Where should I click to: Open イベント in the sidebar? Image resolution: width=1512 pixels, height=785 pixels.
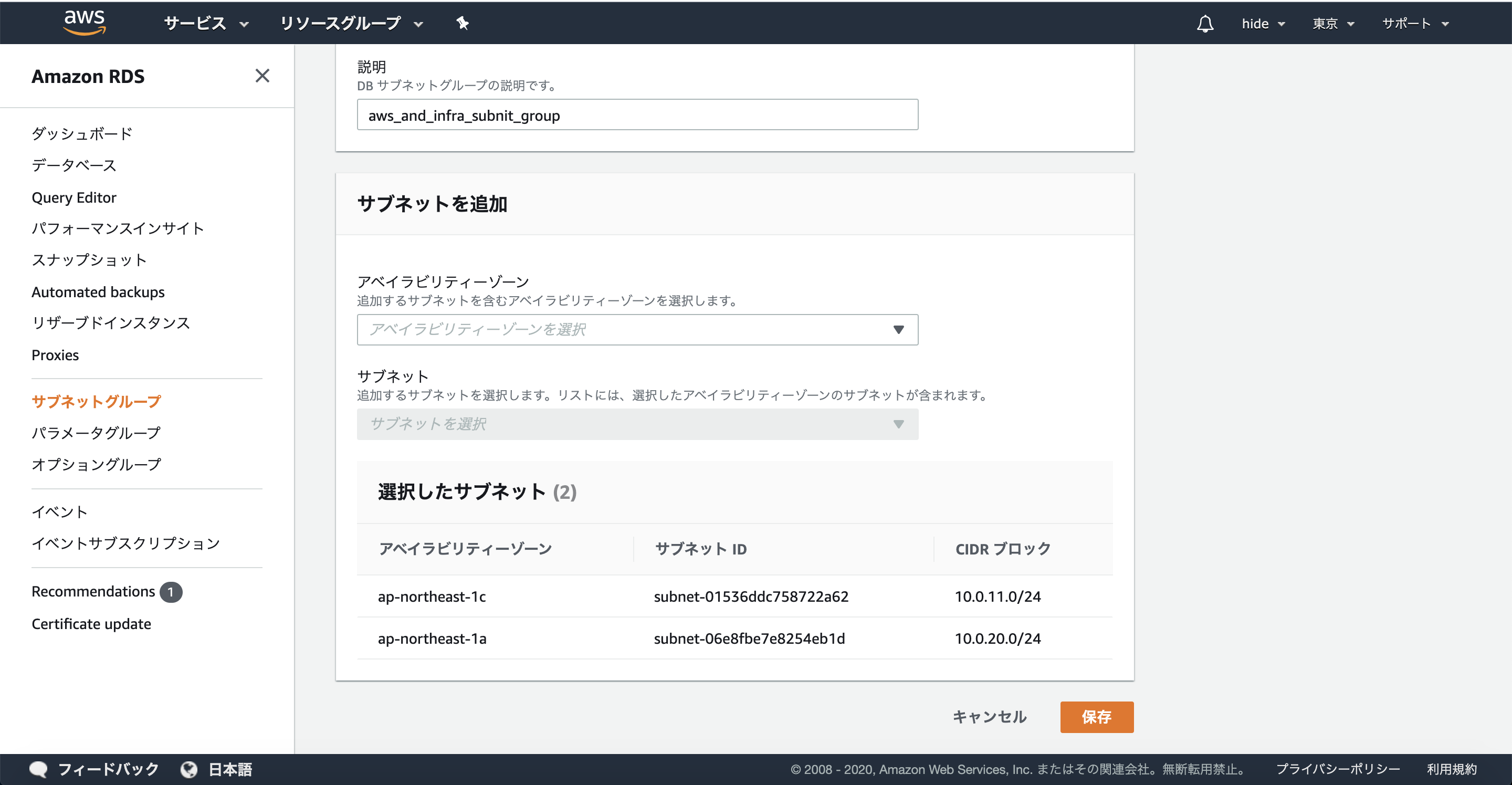click(x=60, y=512)
